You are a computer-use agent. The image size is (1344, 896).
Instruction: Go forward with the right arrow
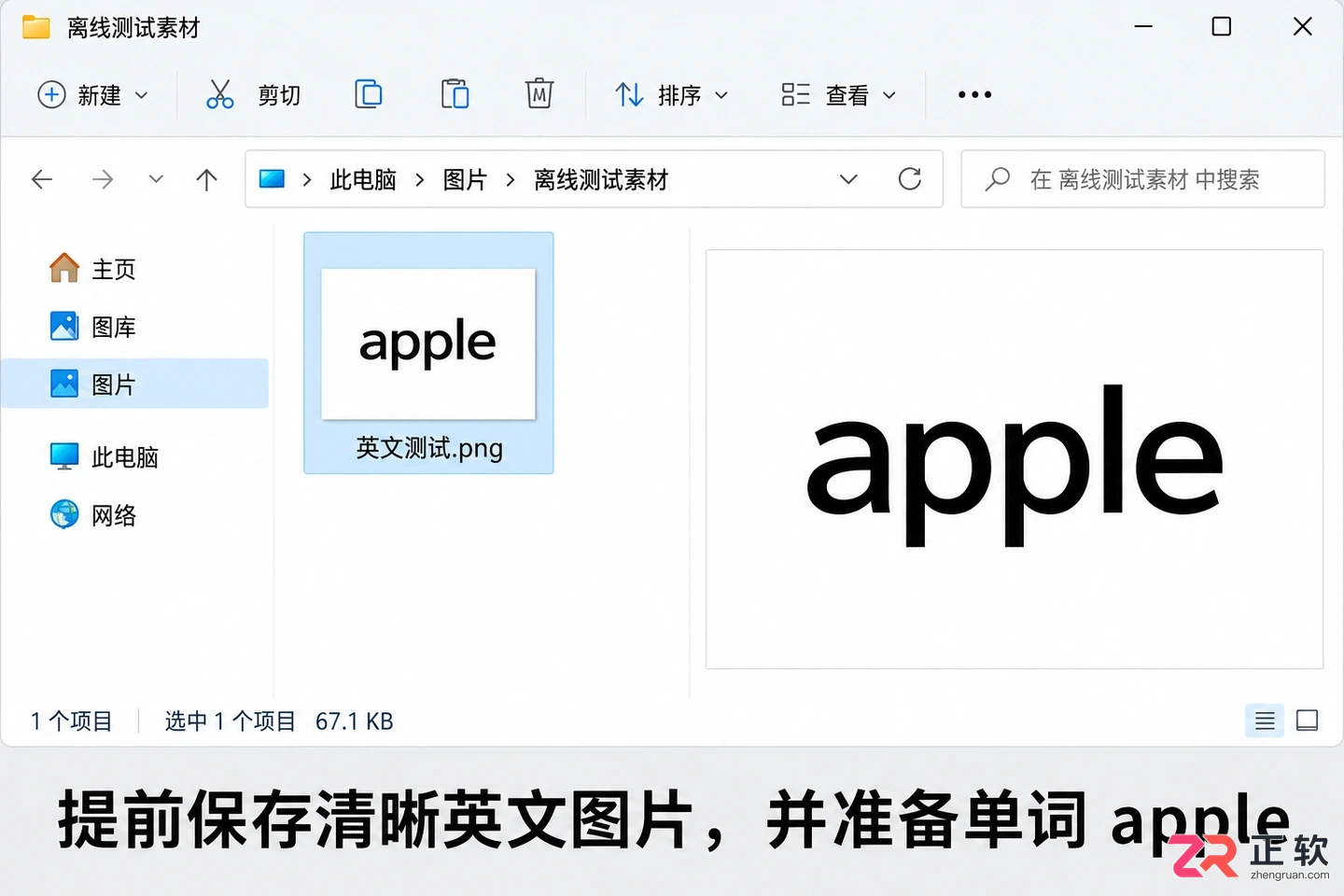pos(103,179)
